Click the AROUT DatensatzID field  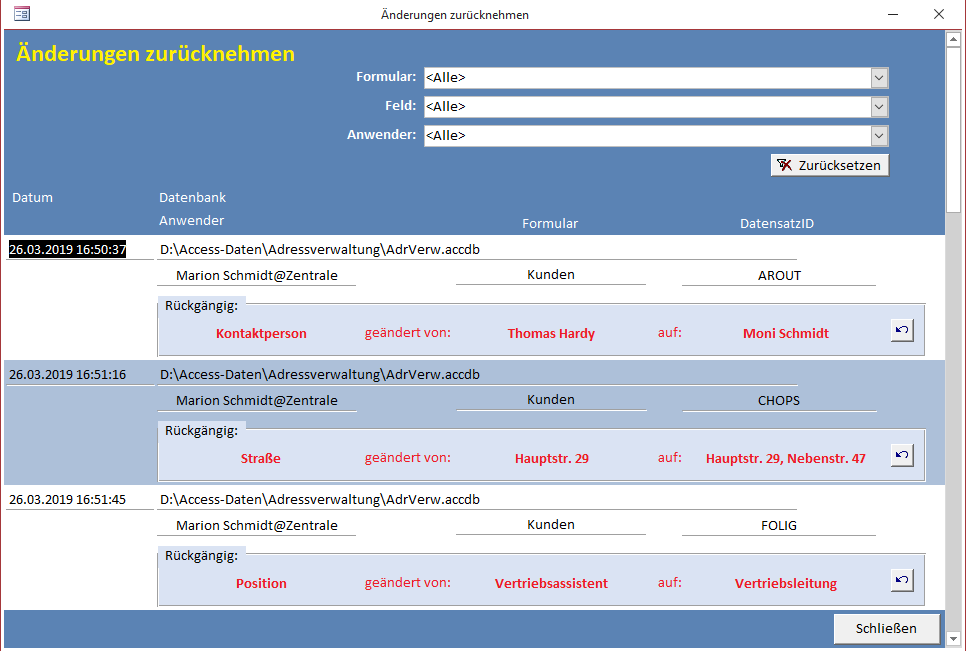779,275
